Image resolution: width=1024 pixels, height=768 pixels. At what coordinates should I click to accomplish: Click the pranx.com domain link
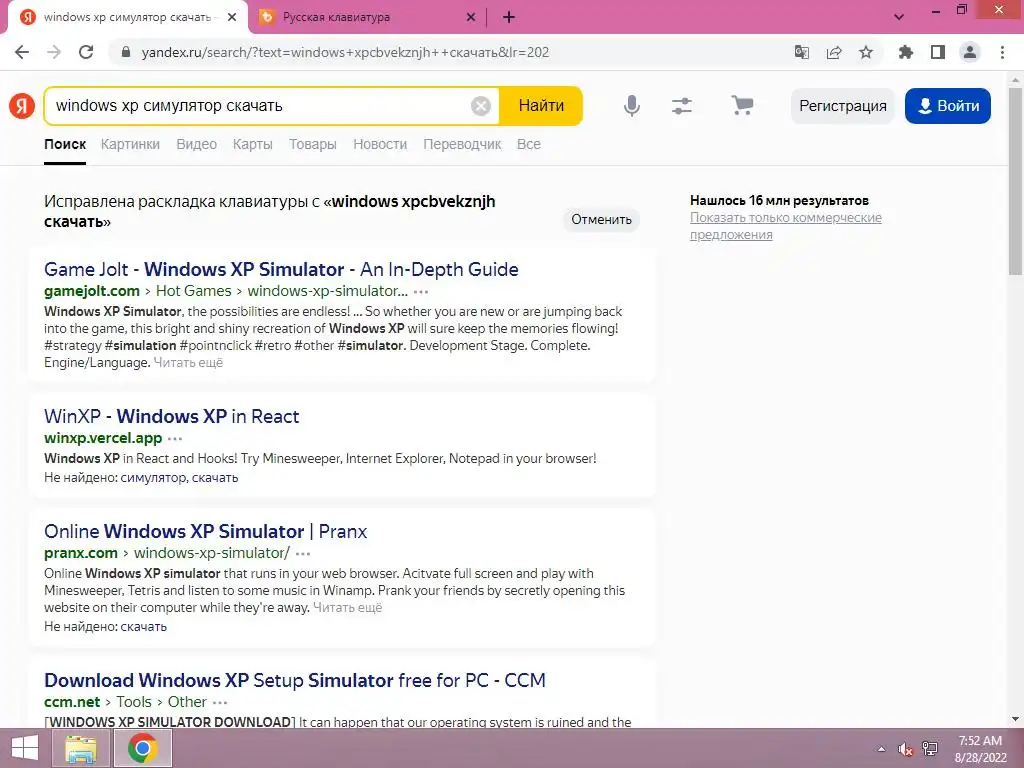point(80,552)
